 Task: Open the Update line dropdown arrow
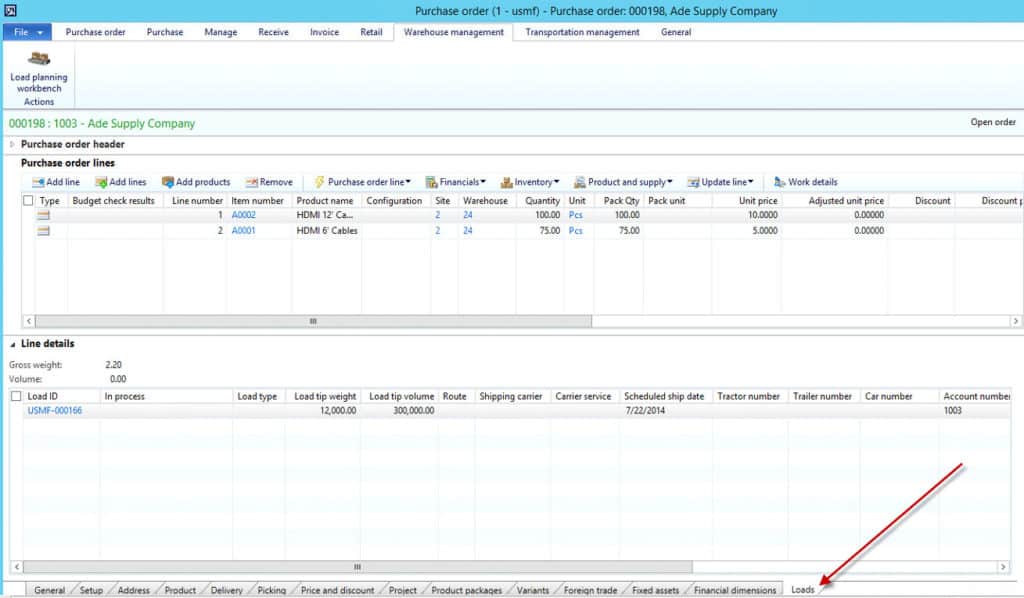(x=750, y=181)
